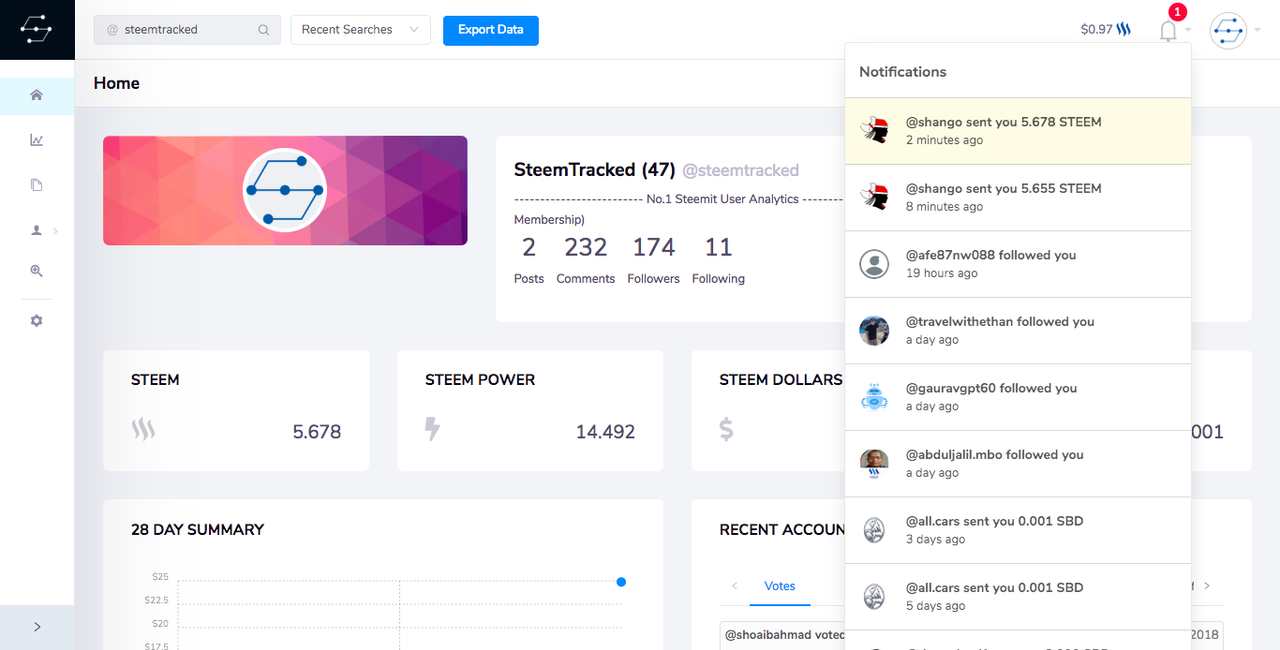Focus the steemtracked username search field
The width and height of the screenshot is (1280, 650).
coord(186,30)
